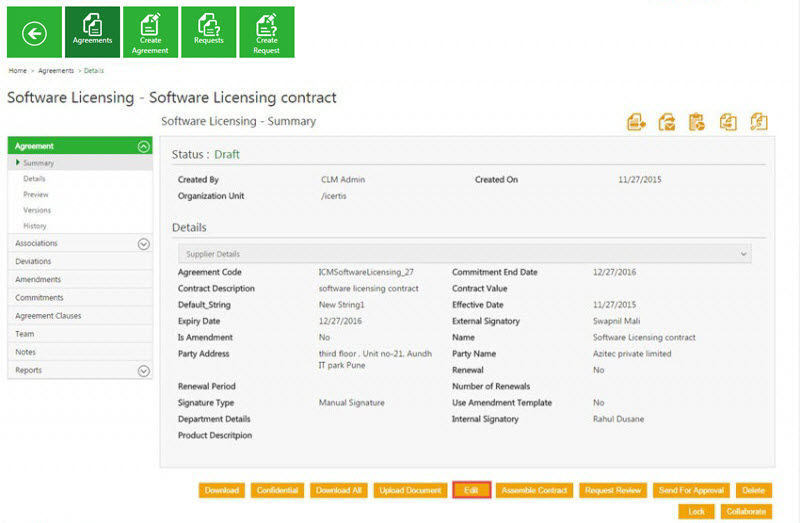
Task: Click the Download All button
Action: [339, 490]
